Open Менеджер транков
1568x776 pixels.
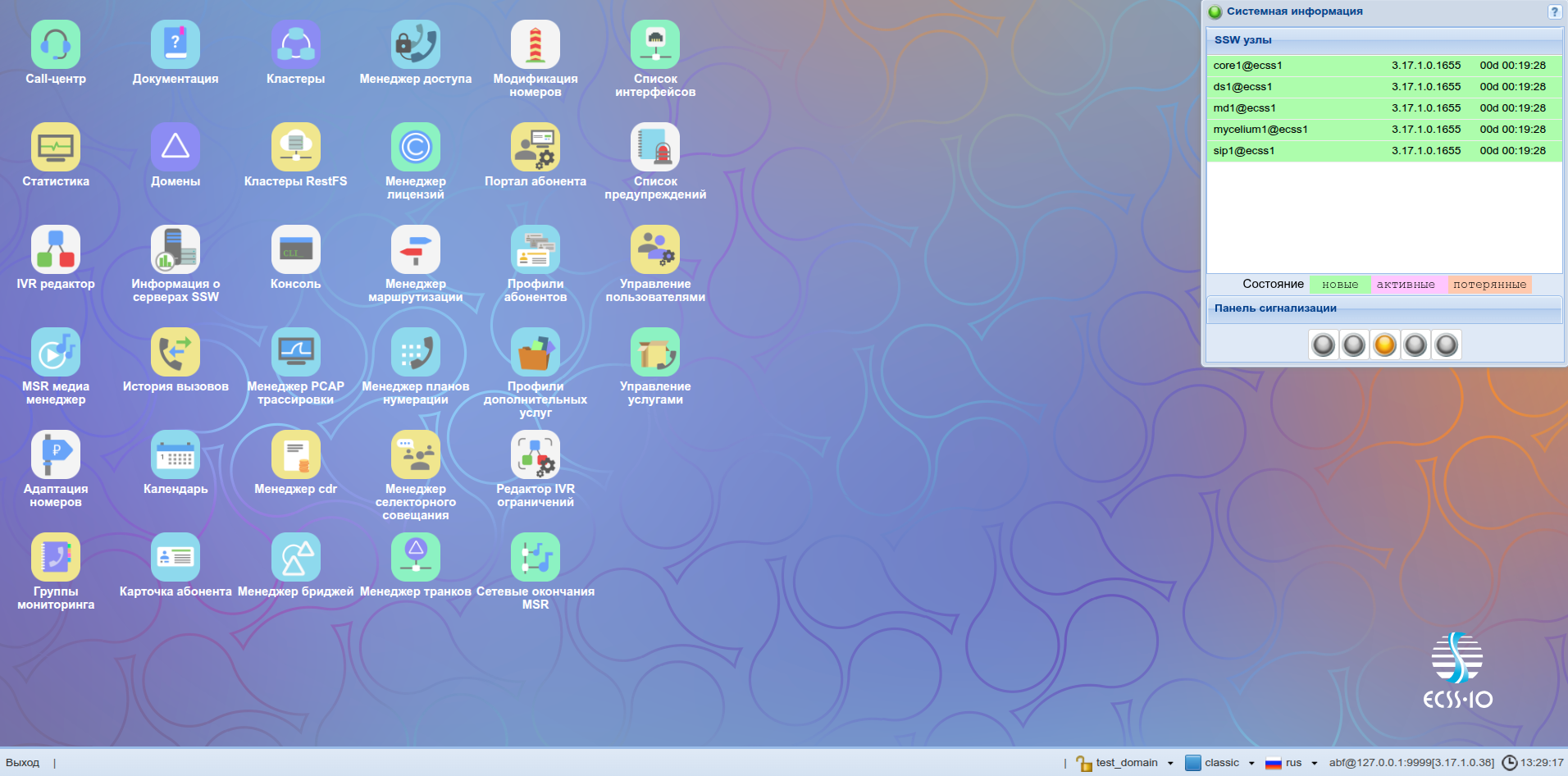[416, 557]
